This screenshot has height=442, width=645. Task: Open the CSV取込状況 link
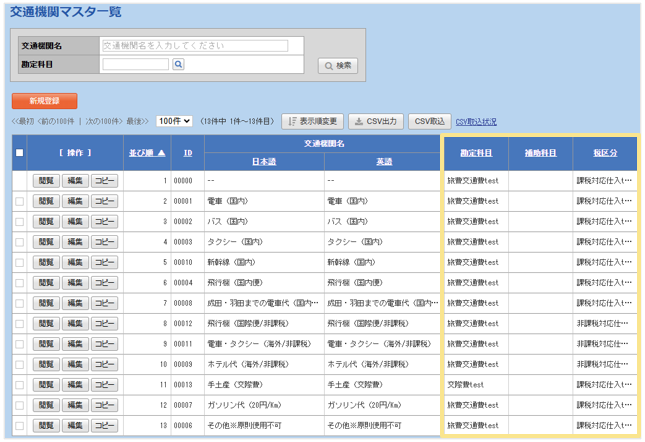[x=476, y=122]
